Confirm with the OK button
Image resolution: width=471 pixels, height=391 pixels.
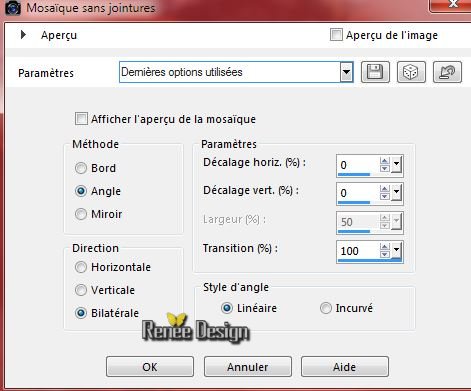click(150, 367)
